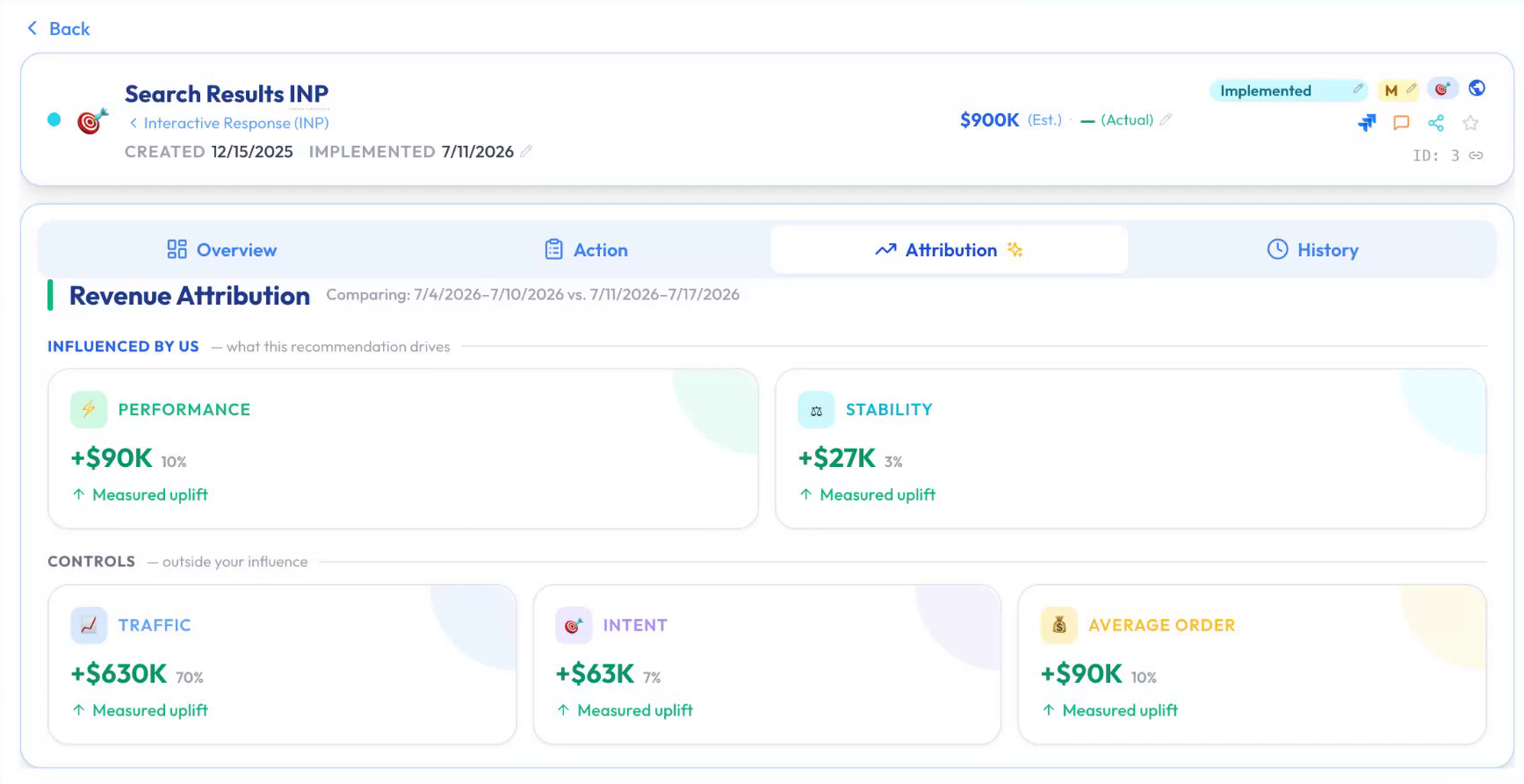
Task: Click the share icon
Action: pos(1436,123)
